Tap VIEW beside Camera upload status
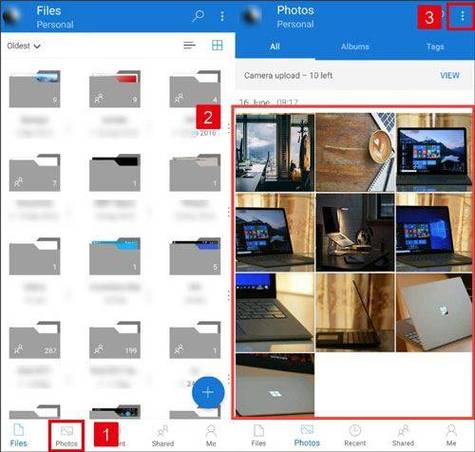Viewport: 475px width, 452px height. click(x=450, y=75)
